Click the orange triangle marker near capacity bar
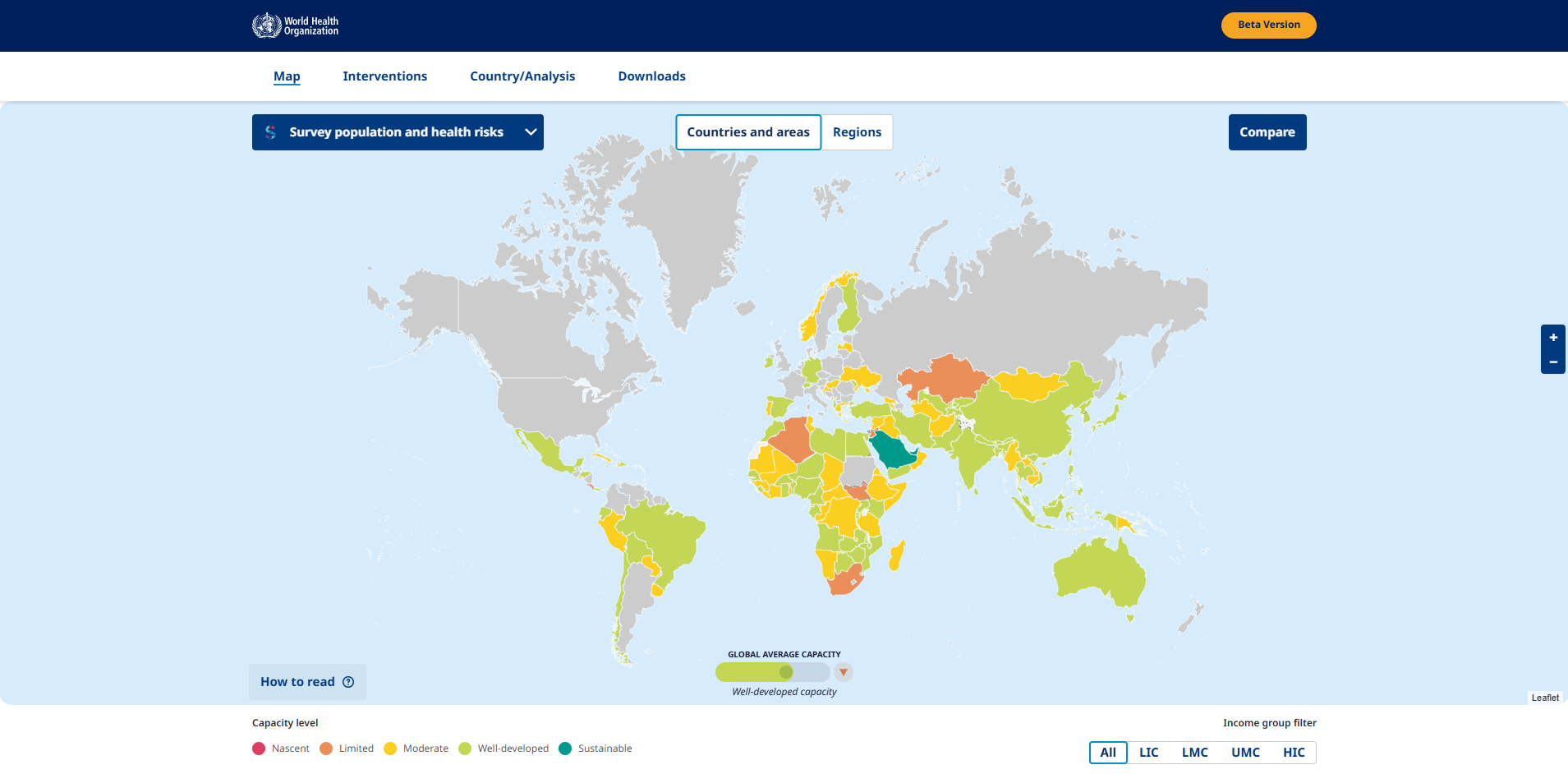 [x=844, y=672]
